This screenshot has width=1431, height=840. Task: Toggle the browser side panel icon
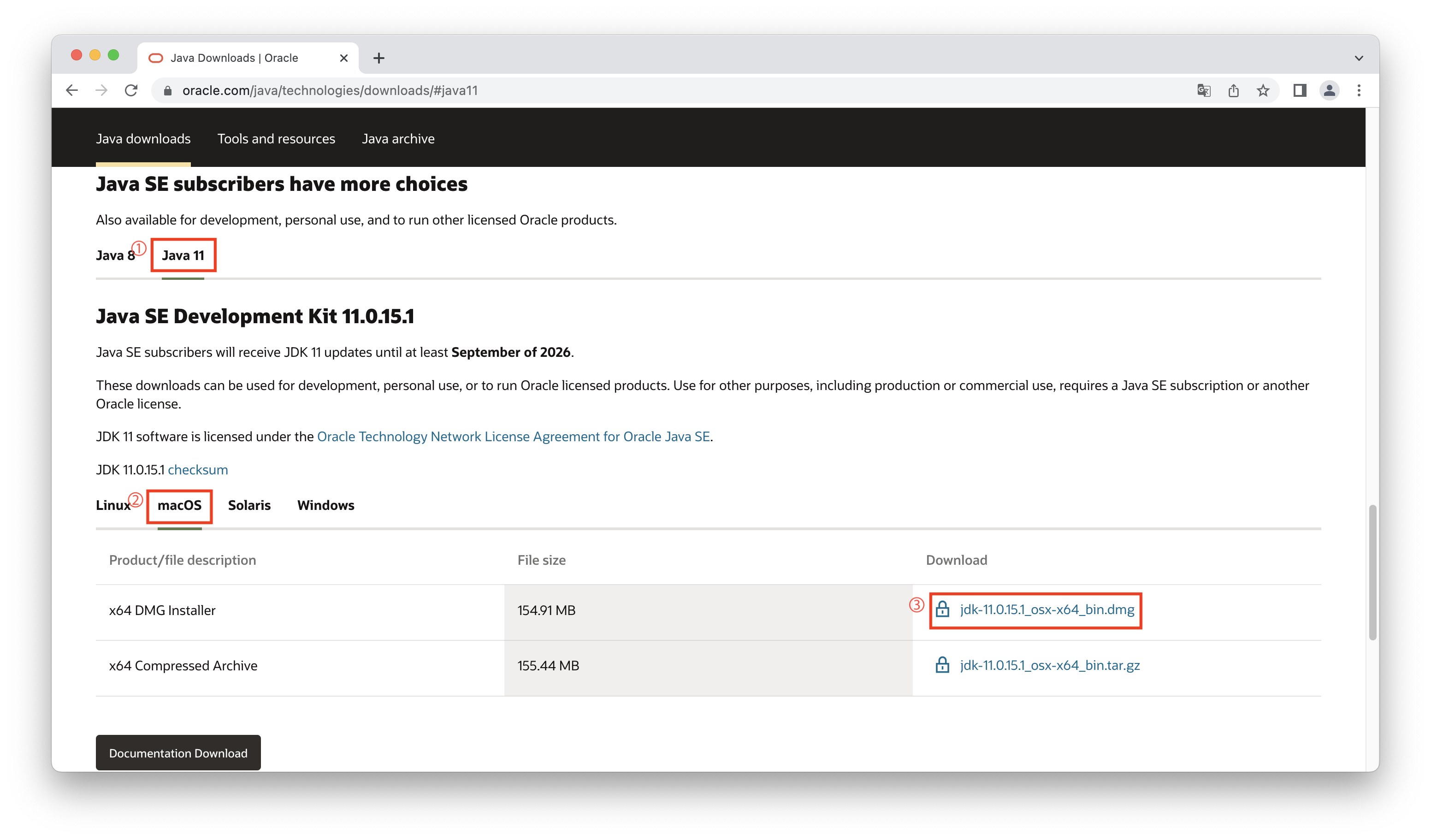tap(1300, 90)
